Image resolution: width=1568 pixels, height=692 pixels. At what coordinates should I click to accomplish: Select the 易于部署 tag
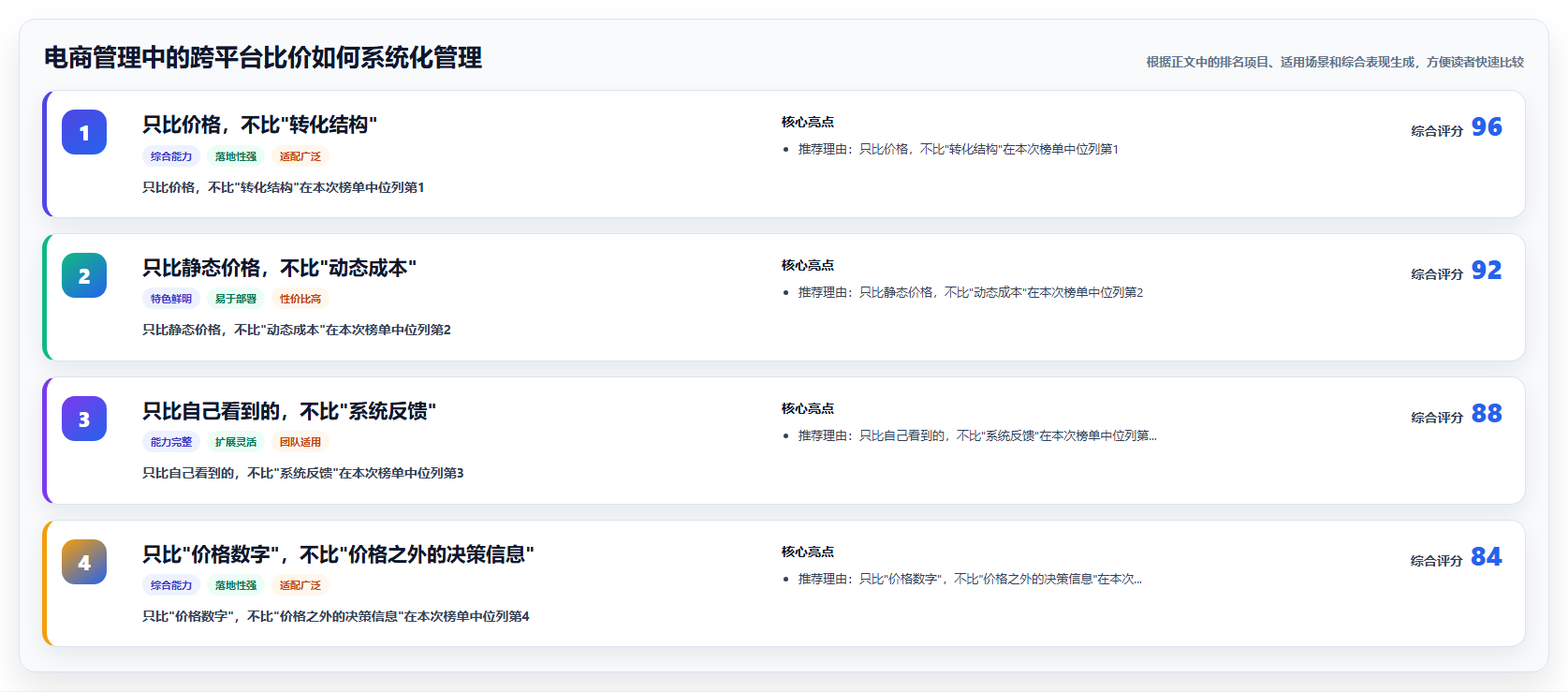[236, 299]
